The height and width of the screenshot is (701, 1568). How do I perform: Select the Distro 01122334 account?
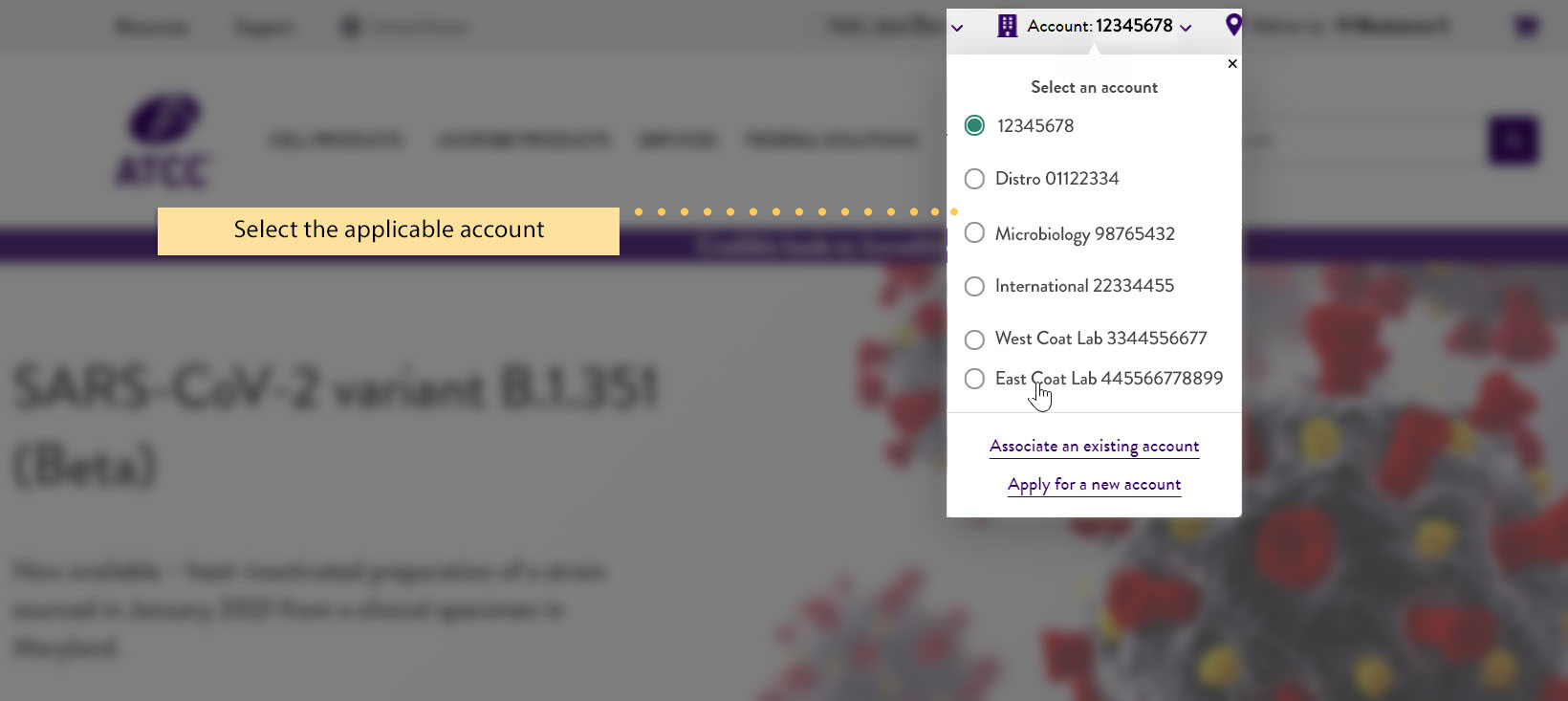[974, 179]
